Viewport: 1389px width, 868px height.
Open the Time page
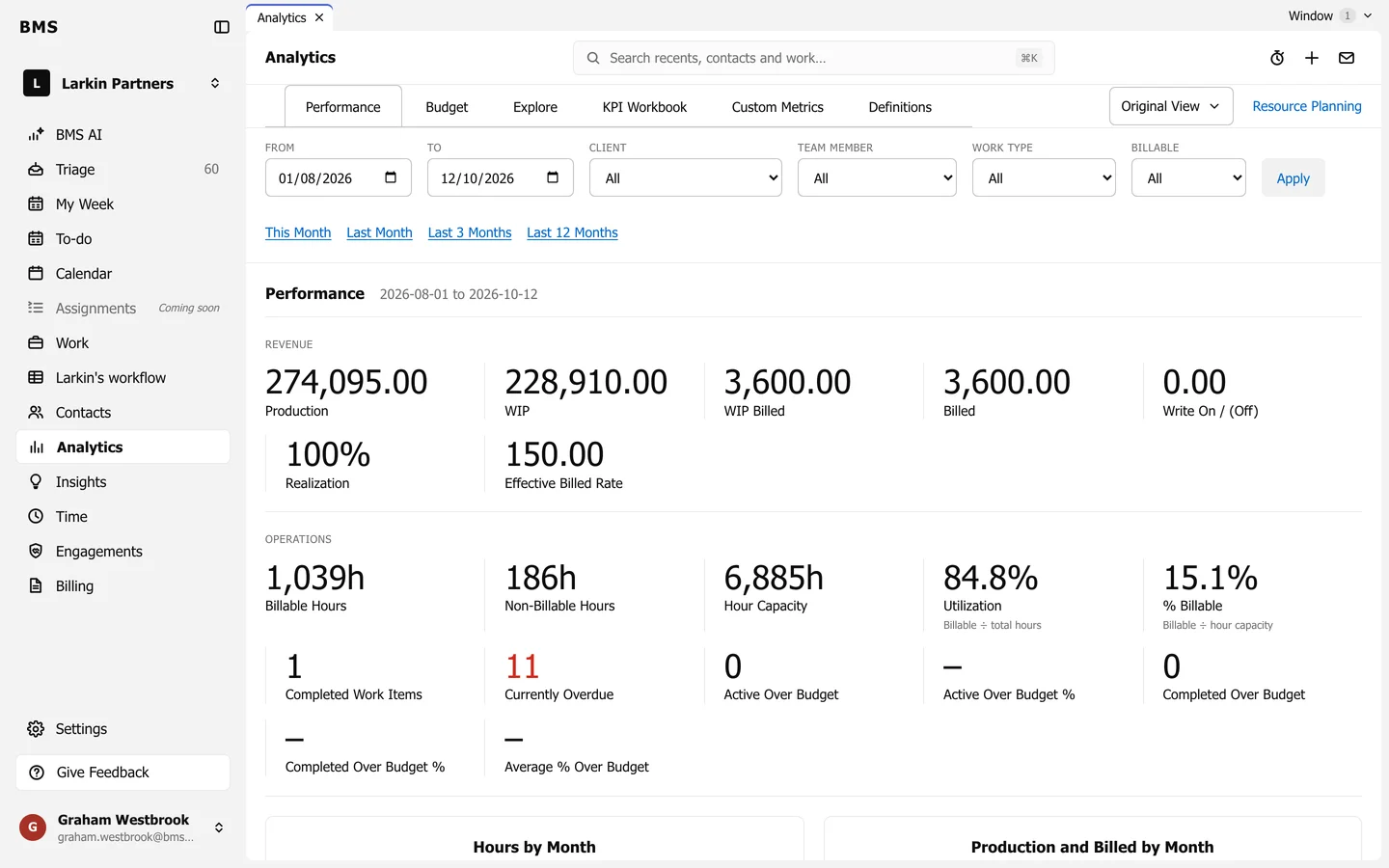point(123,517)
